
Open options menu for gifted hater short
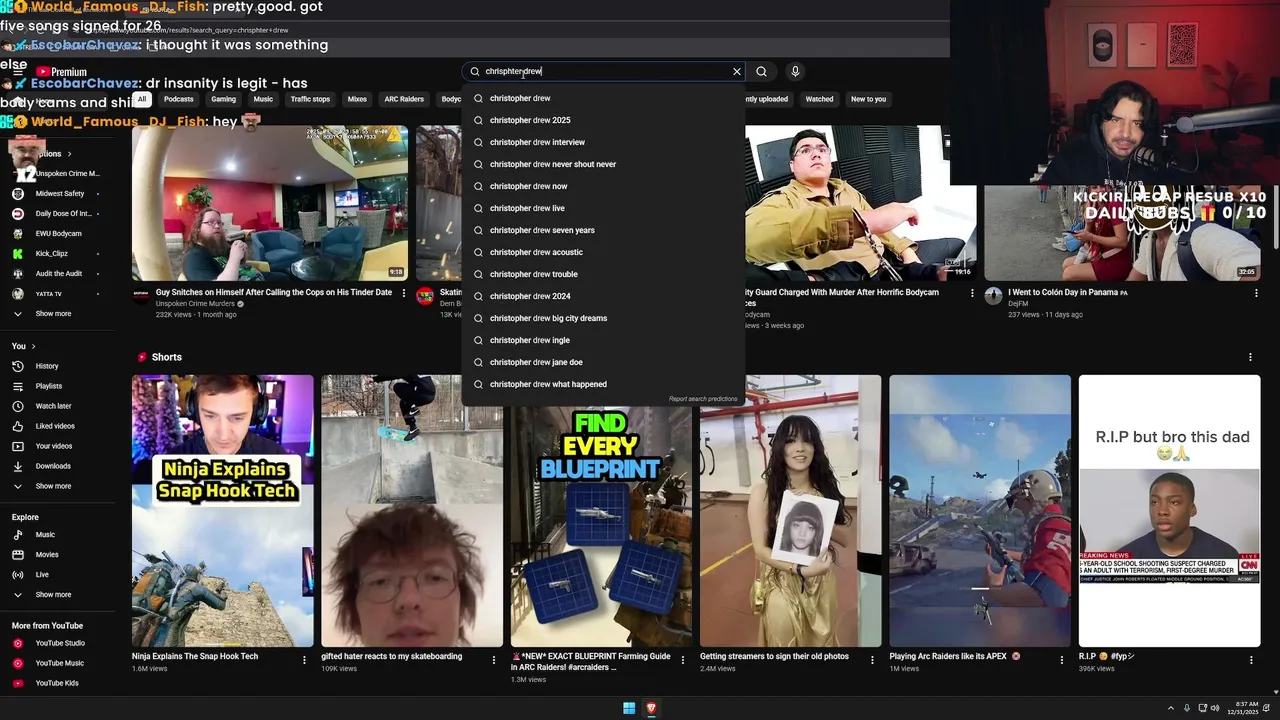tap(493, 659)
